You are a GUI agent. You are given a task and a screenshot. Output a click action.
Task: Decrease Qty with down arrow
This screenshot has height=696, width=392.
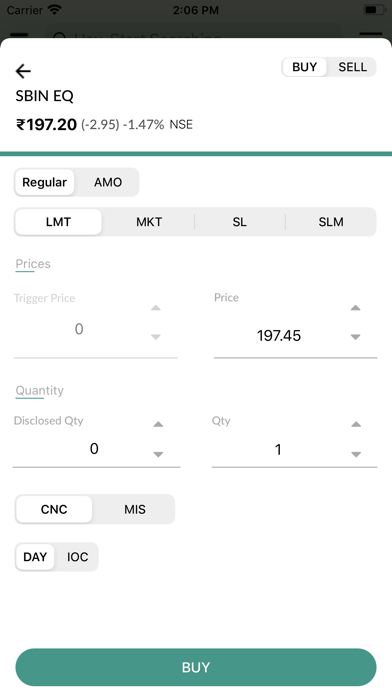(356, 454)
